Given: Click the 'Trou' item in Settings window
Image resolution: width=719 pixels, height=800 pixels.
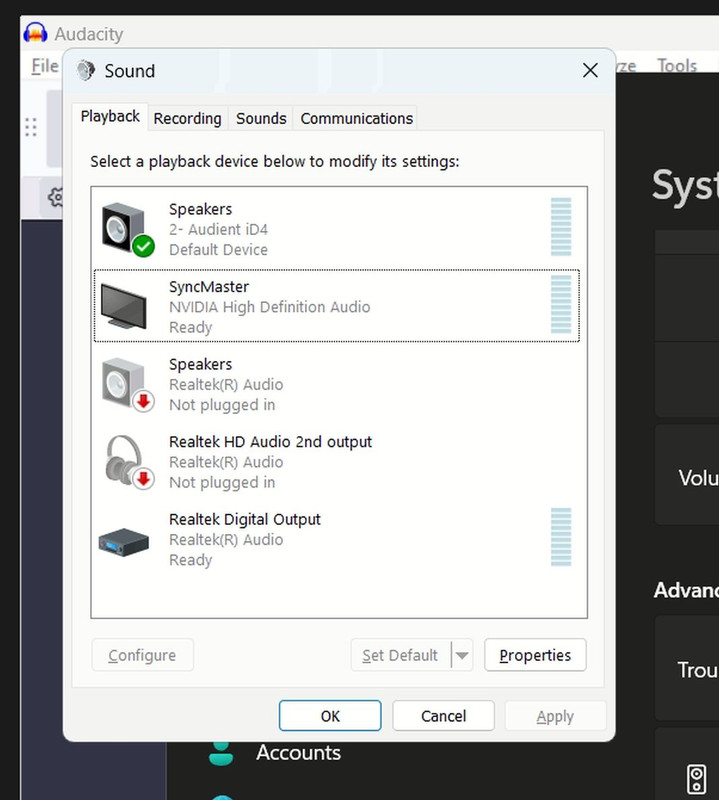Looking at the screenshot, I should coord(698,670).
